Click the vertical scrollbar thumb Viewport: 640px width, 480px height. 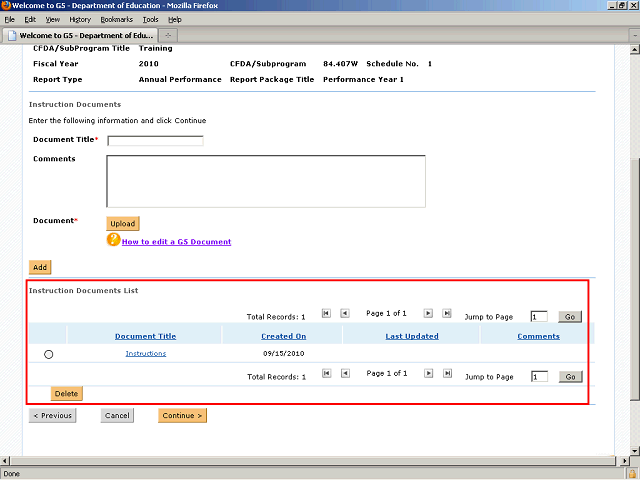[635, 278]
